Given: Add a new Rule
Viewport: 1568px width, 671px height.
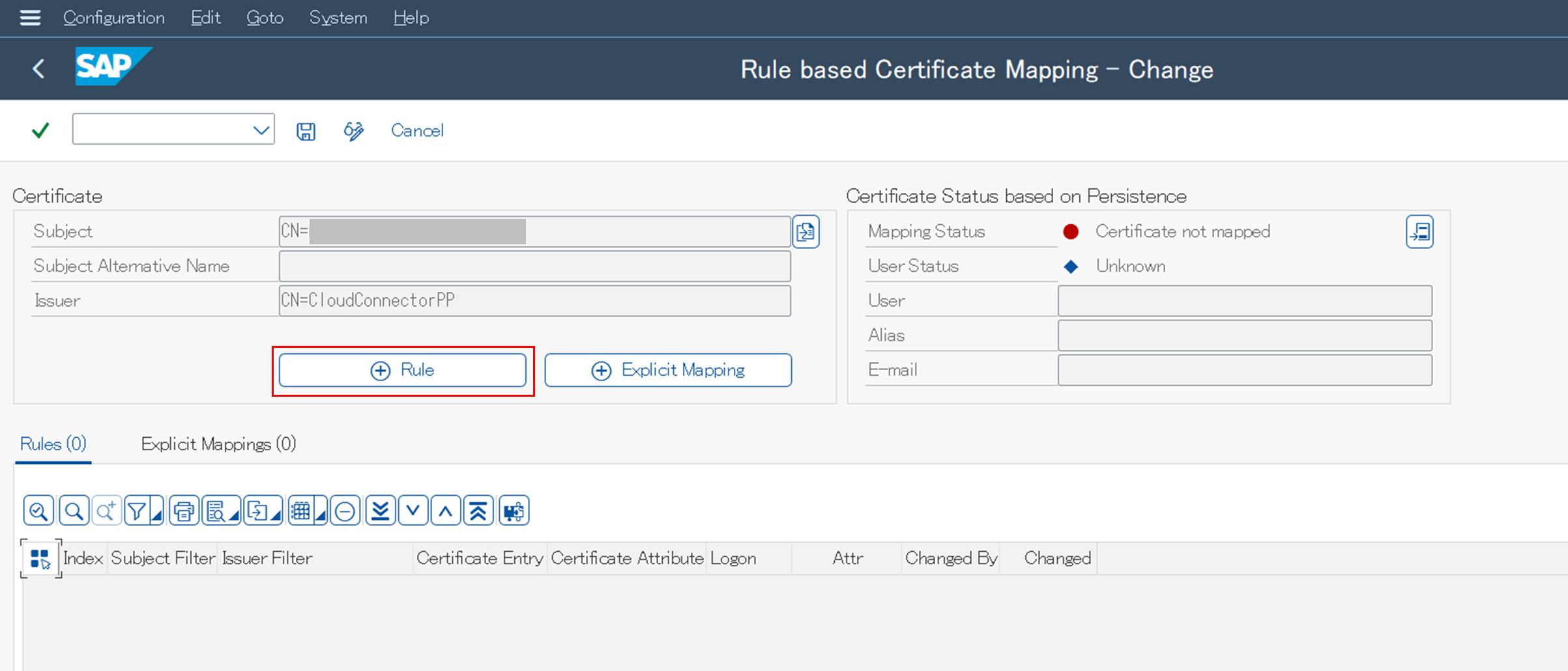Looking at the screenshot, I should [x=402, y=370].
